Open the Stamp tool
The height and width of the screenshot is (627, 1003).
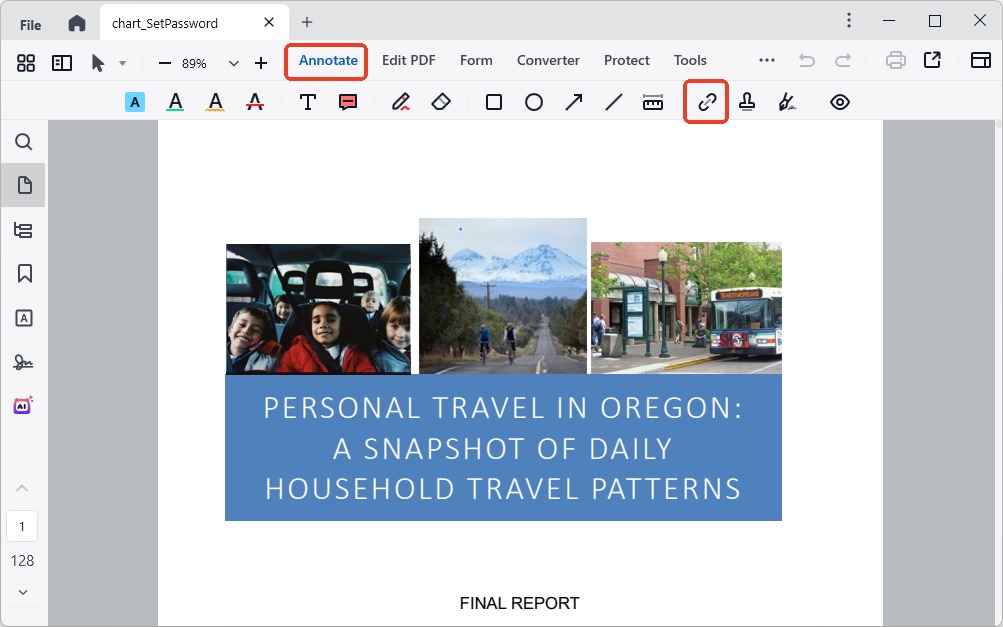(x=747, y=101)
